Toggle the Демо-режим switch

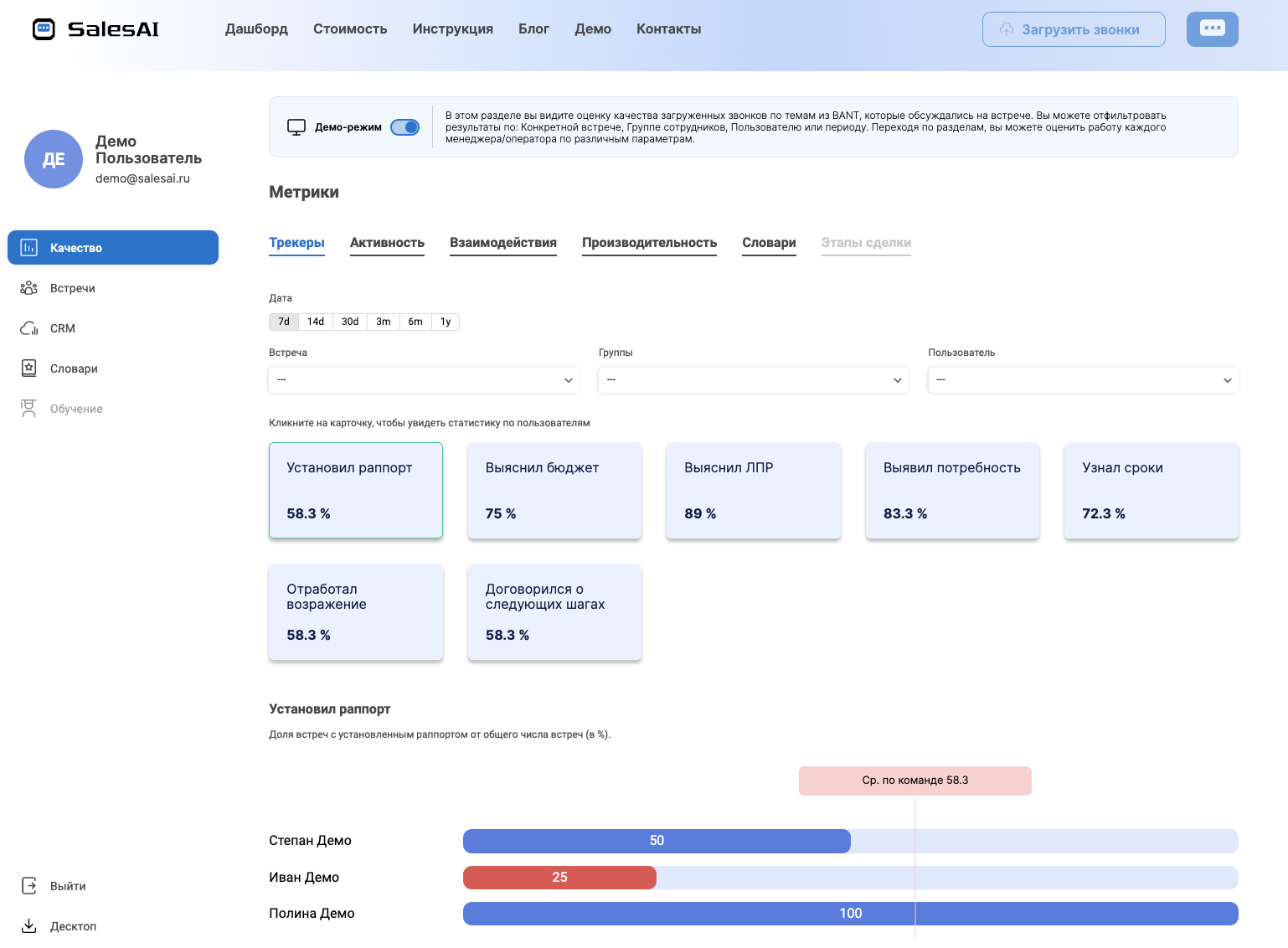[404, 127]
